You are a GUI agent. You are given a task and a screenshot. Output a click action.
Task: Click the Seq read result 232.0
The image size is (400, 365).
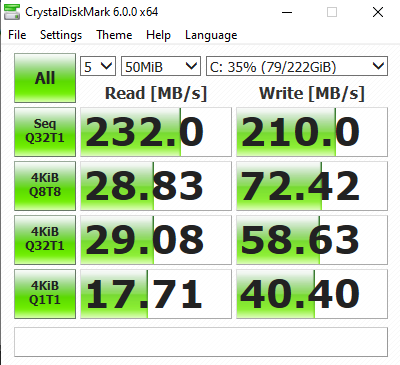point(156,132)
